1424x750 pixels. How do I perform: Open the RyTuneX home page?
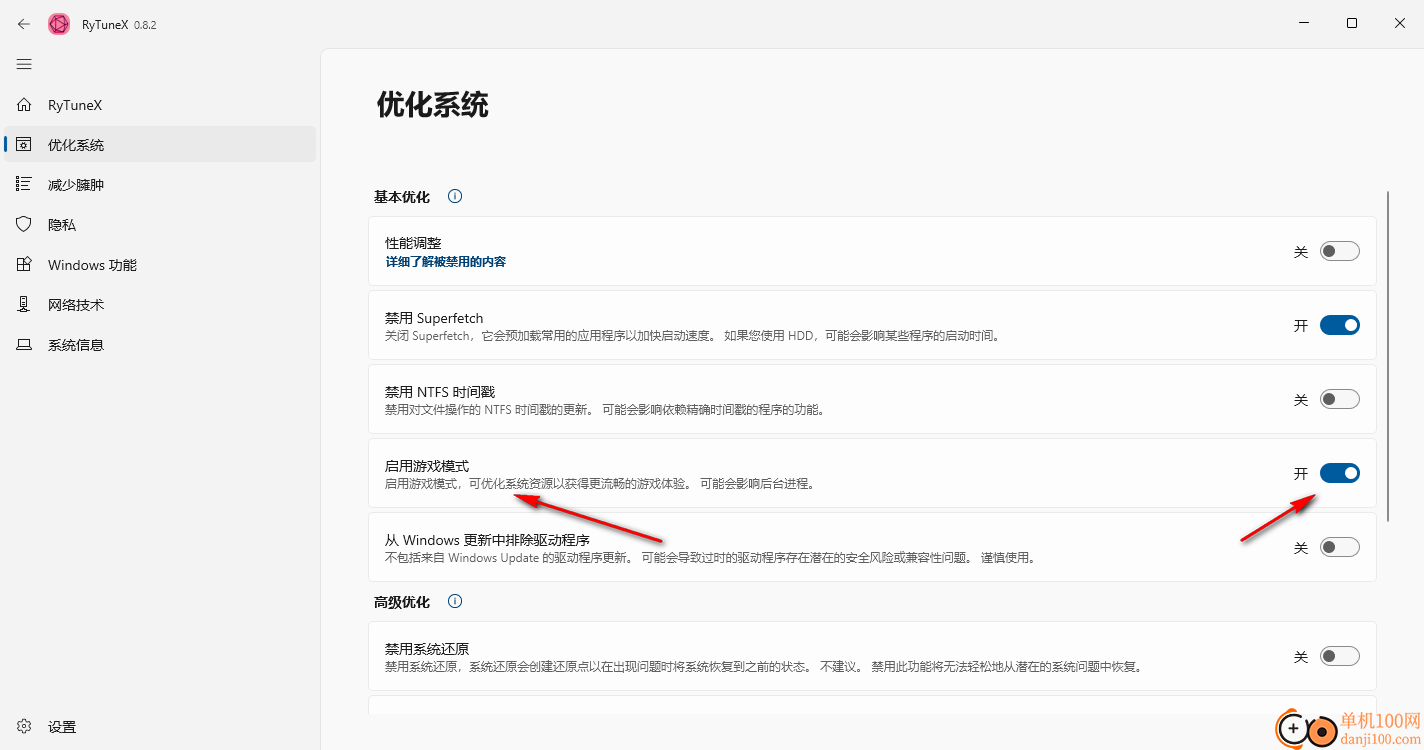pyautogui.click(x=160, y=105)
